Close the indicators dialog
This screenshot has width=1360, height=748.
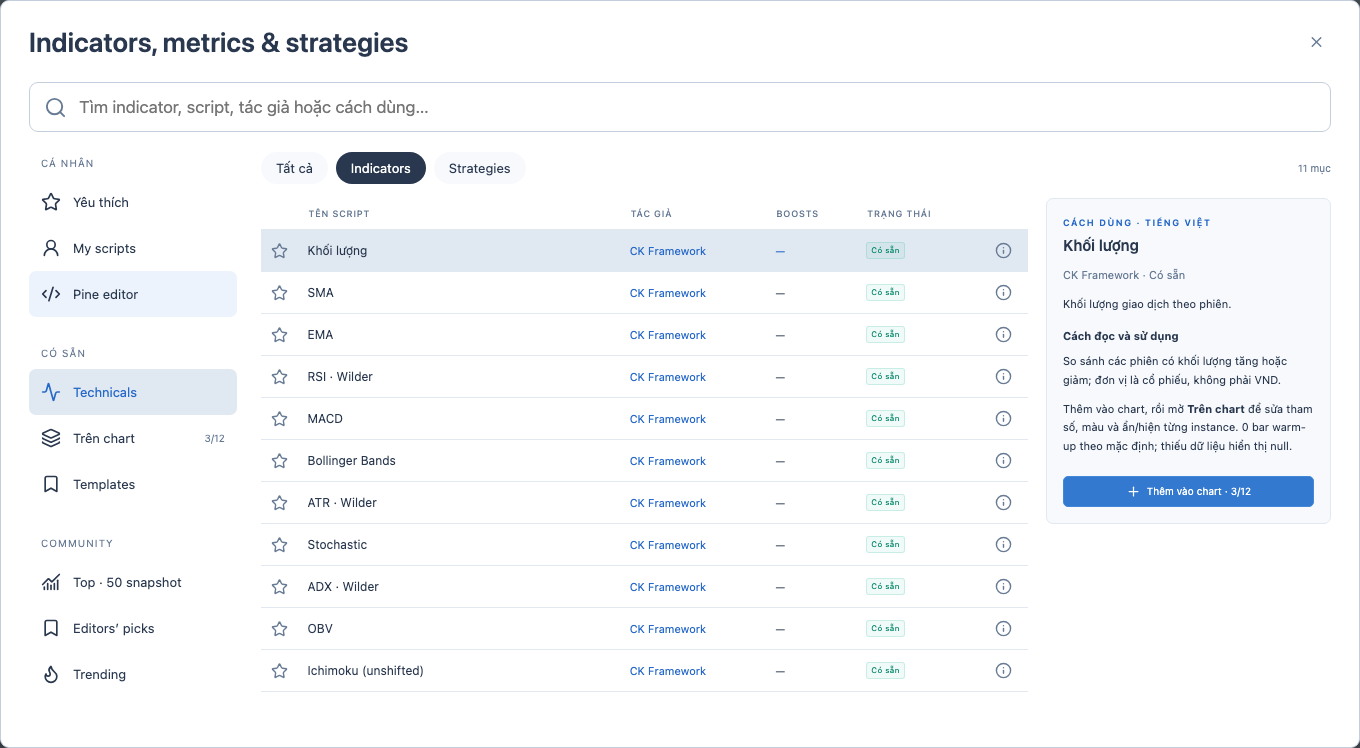(1316, 42)
